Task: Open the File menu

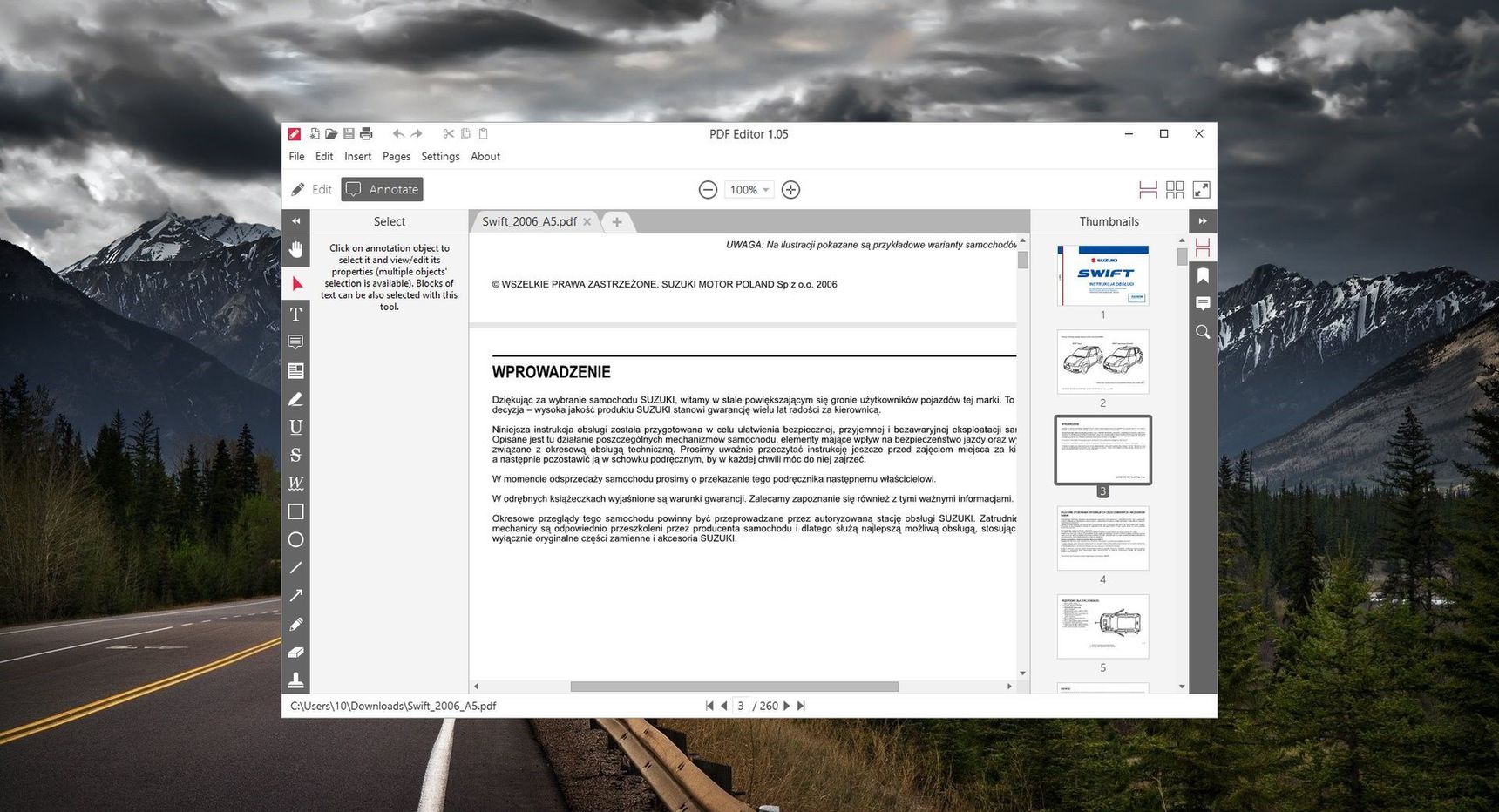Action: pos(296,157)
